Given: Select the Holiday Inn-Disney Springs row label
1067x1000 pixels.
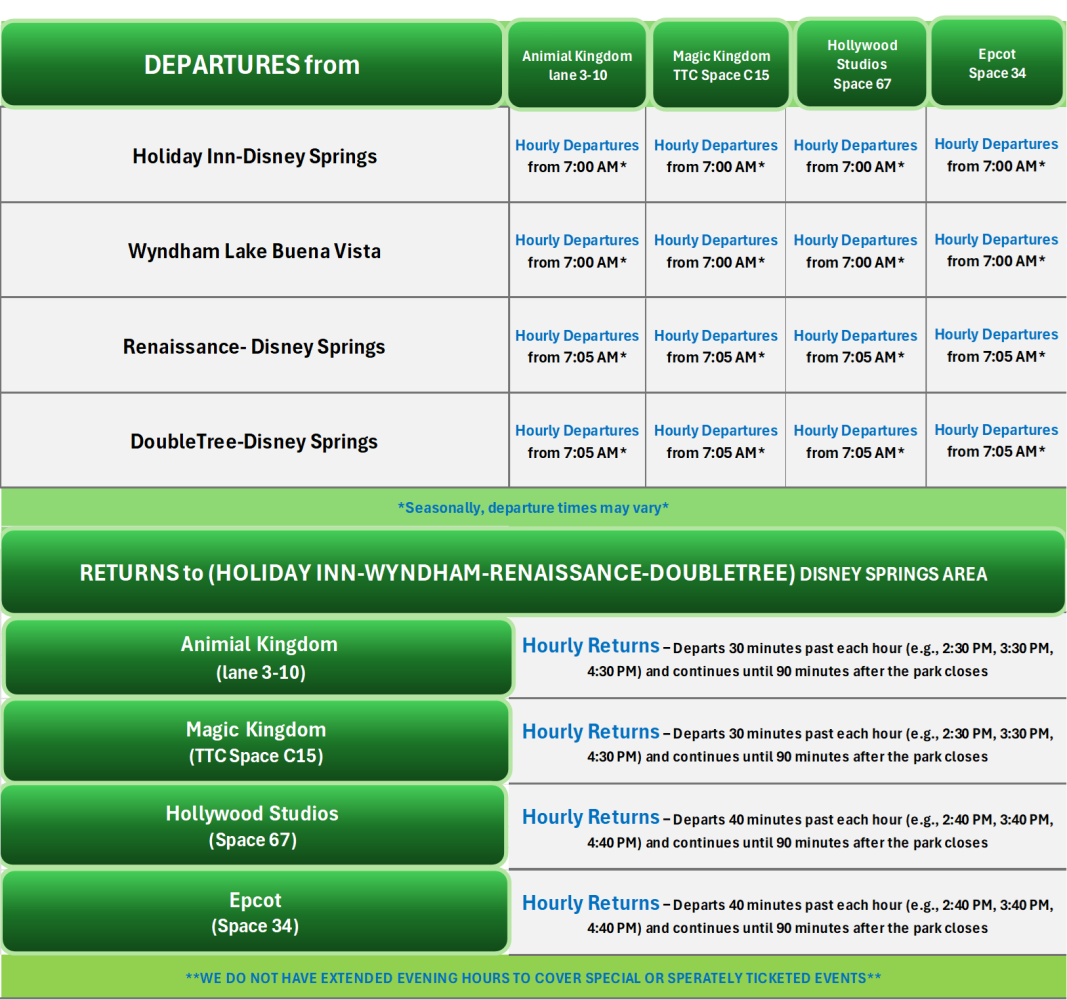Looking at the screenshot, I should [254, 156].
